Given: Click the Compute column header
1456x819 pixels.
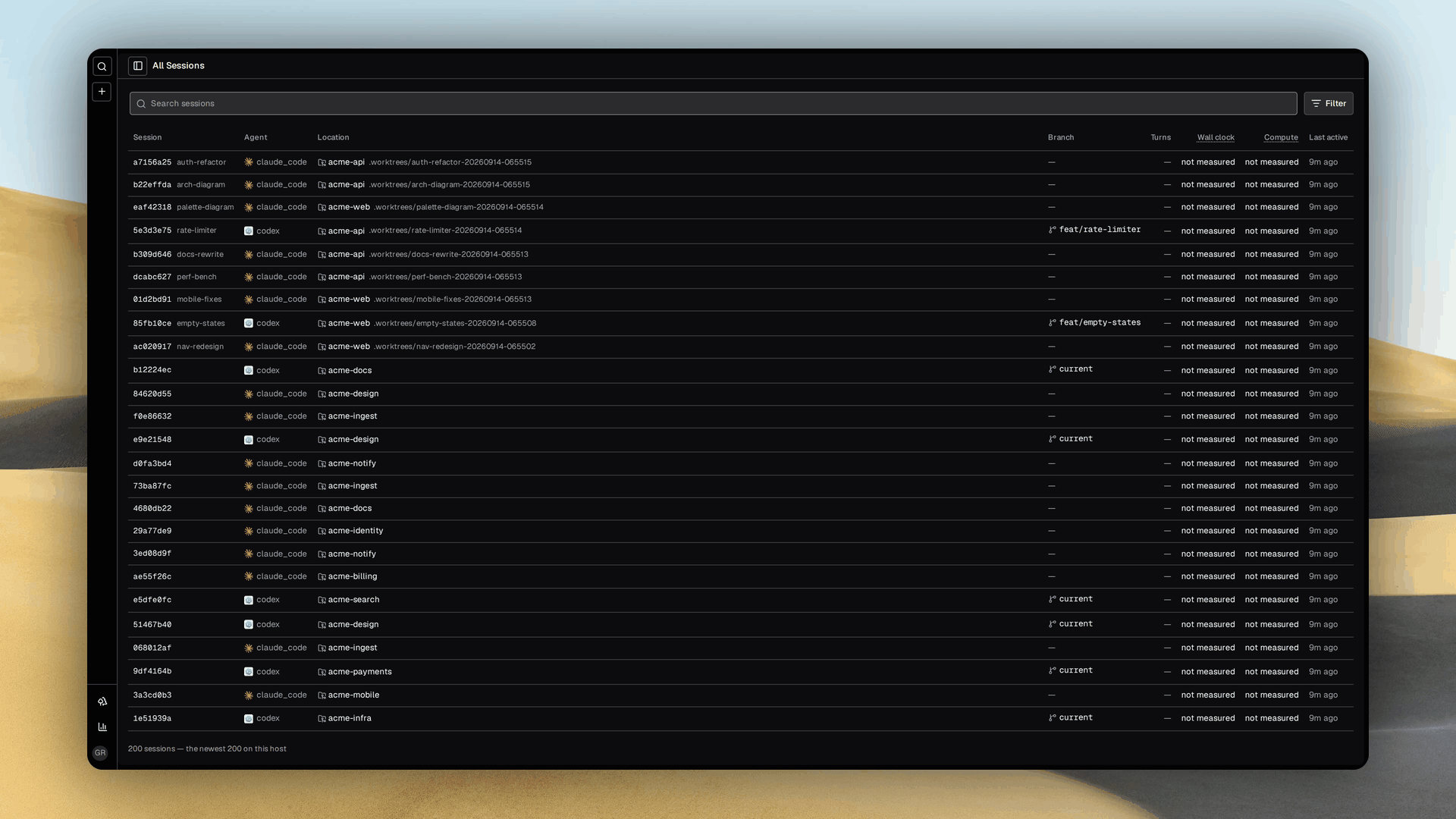Looking at the screenshot, I should point(1281,138).
